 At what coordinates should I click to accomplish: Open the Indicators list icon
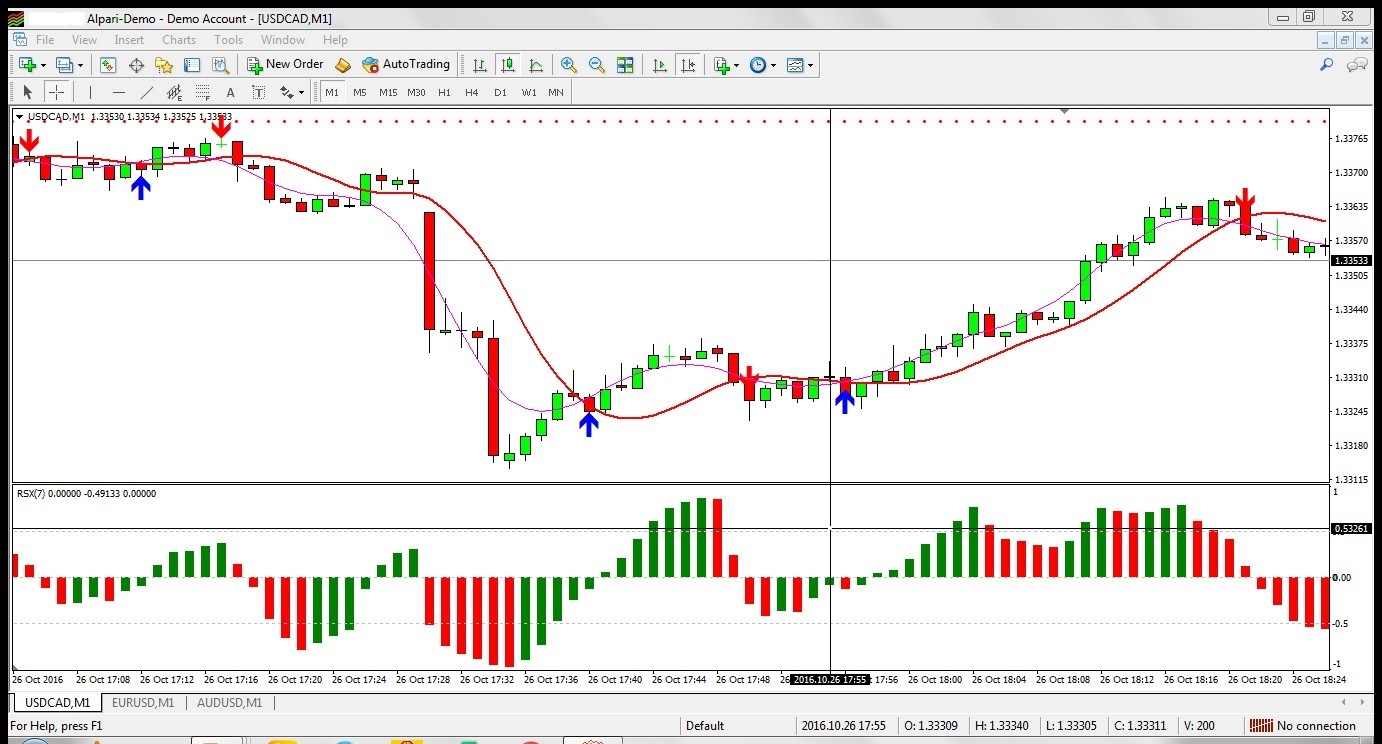point(721,65)
